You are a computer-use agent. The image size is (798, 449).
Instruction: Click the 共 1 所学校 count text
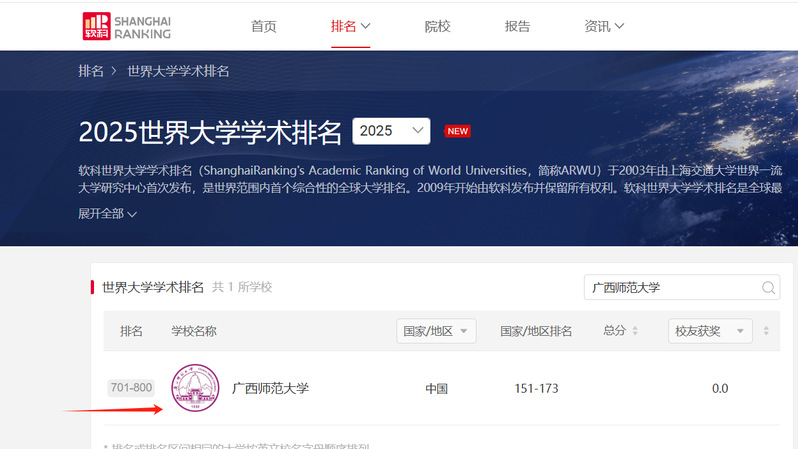tap(242, 287)
